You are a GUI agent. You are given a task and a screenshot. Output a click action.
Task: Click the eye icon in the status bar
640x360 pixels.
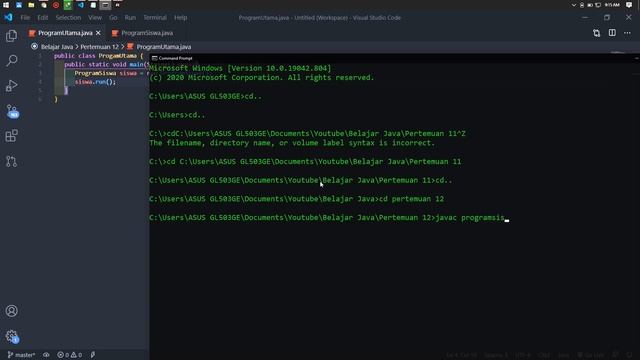click(46, 355)
